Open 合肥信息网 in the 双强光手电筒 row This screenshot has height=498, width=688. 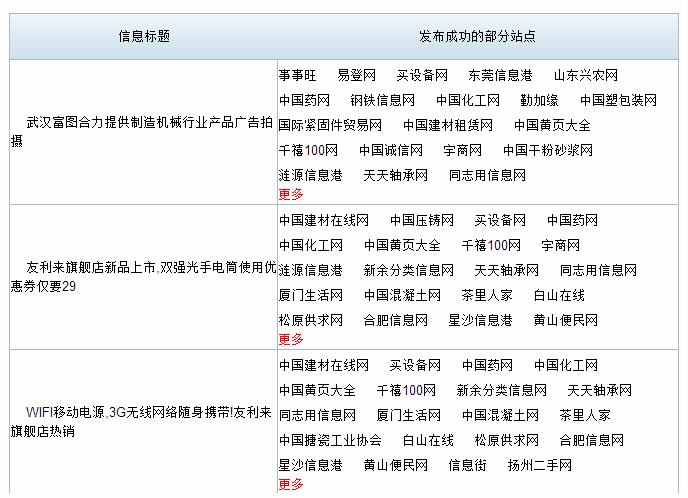pos(395,320)
